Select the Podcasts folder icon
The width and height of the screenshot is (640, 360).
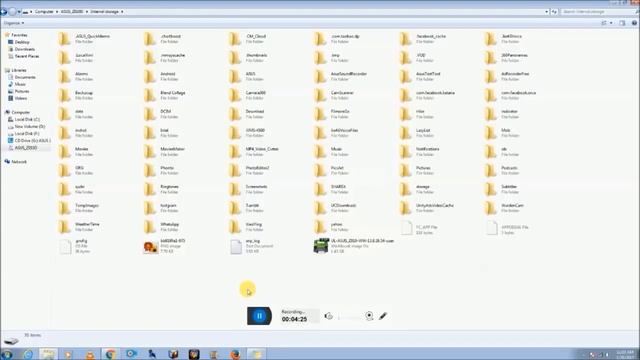[491, 170]
